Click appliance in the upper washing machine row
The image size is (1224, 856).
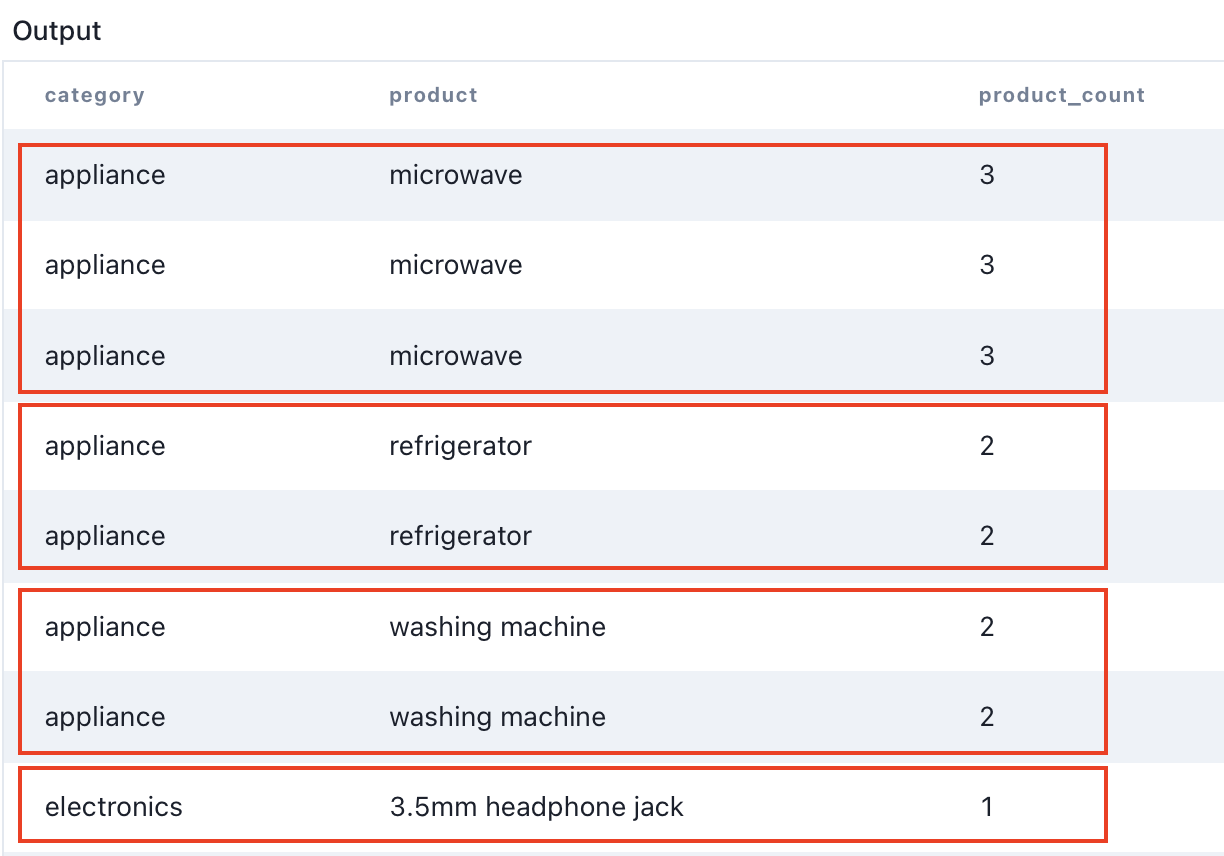tap(105, 628)
